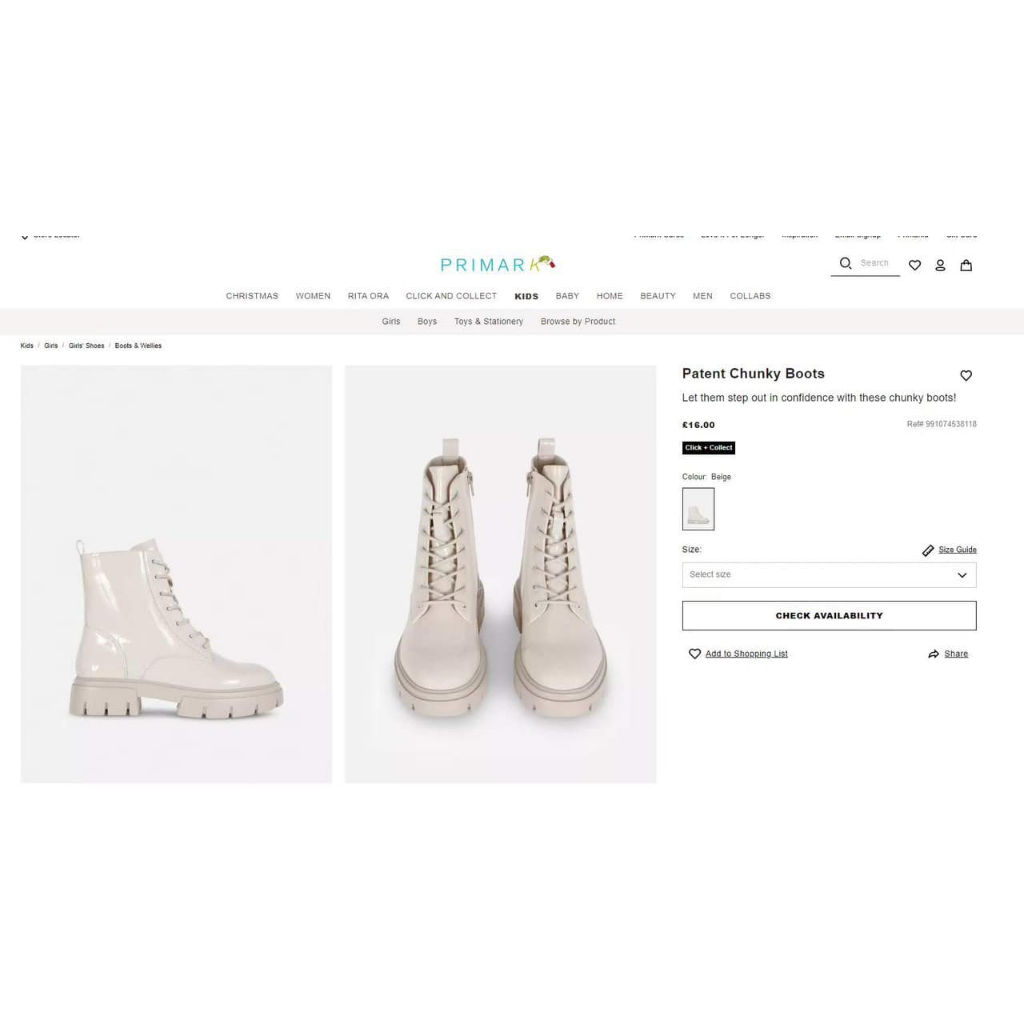Click the Share arrow icon
Viewport: 1024px width, 1024px height.
pos(933,654)
